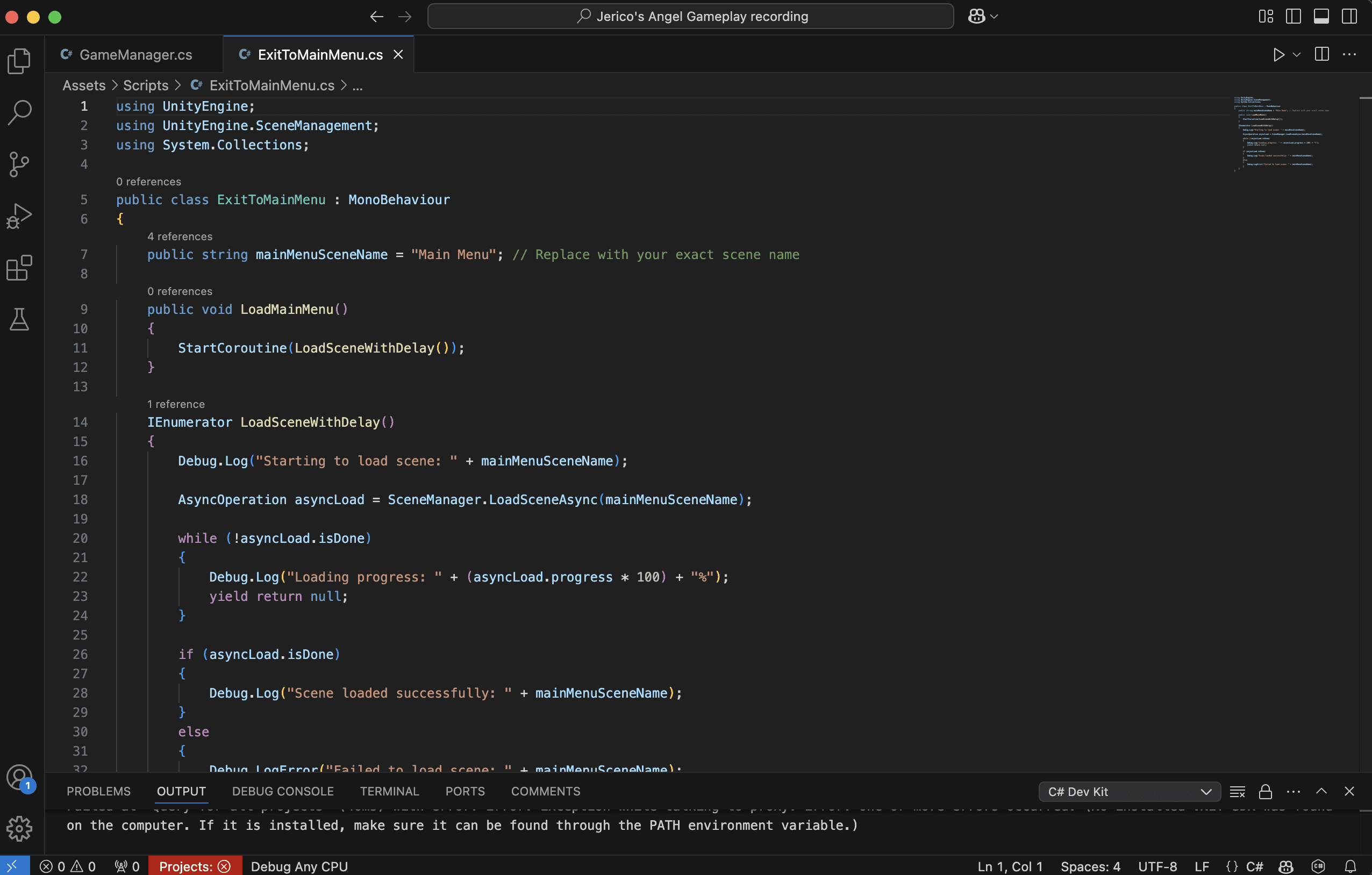Run the project with play button
The height and width of the screenshot is (875, 1372).
click(1278, 54)
